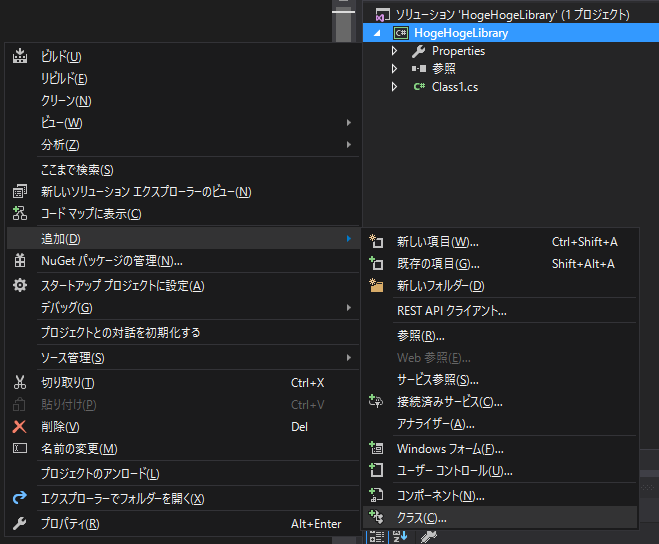Click the wrench icon beside プロパティ(R)
This screenshot has height=544, width=659.
(x=19, y=523)
